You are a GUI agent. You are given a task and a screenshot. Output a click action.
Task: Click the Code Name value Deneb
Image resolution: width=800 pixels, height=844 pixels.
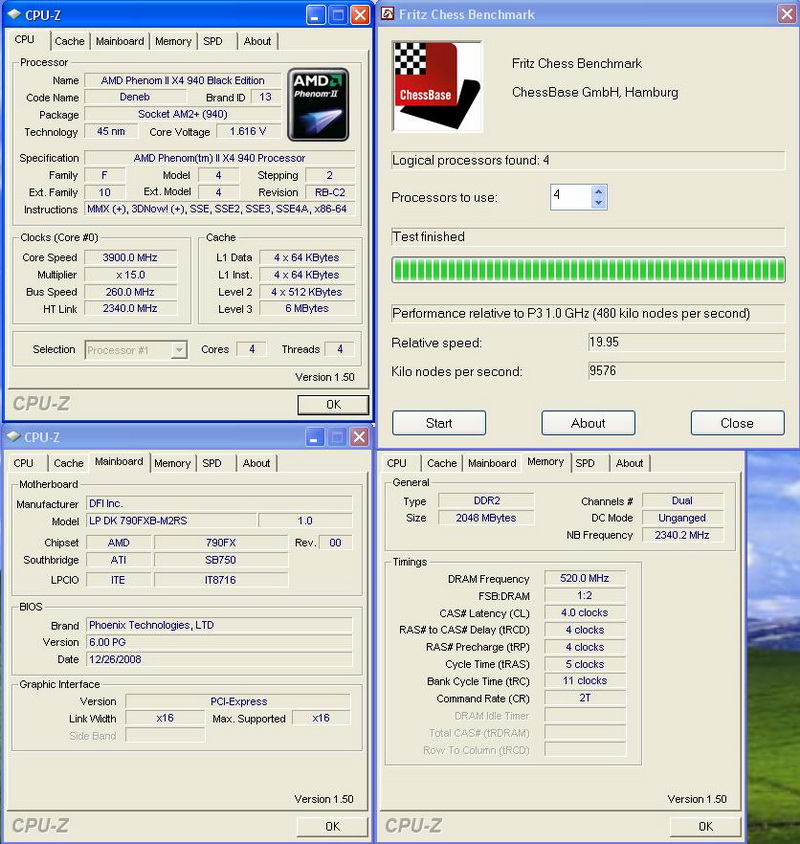(x=135, y=97)
